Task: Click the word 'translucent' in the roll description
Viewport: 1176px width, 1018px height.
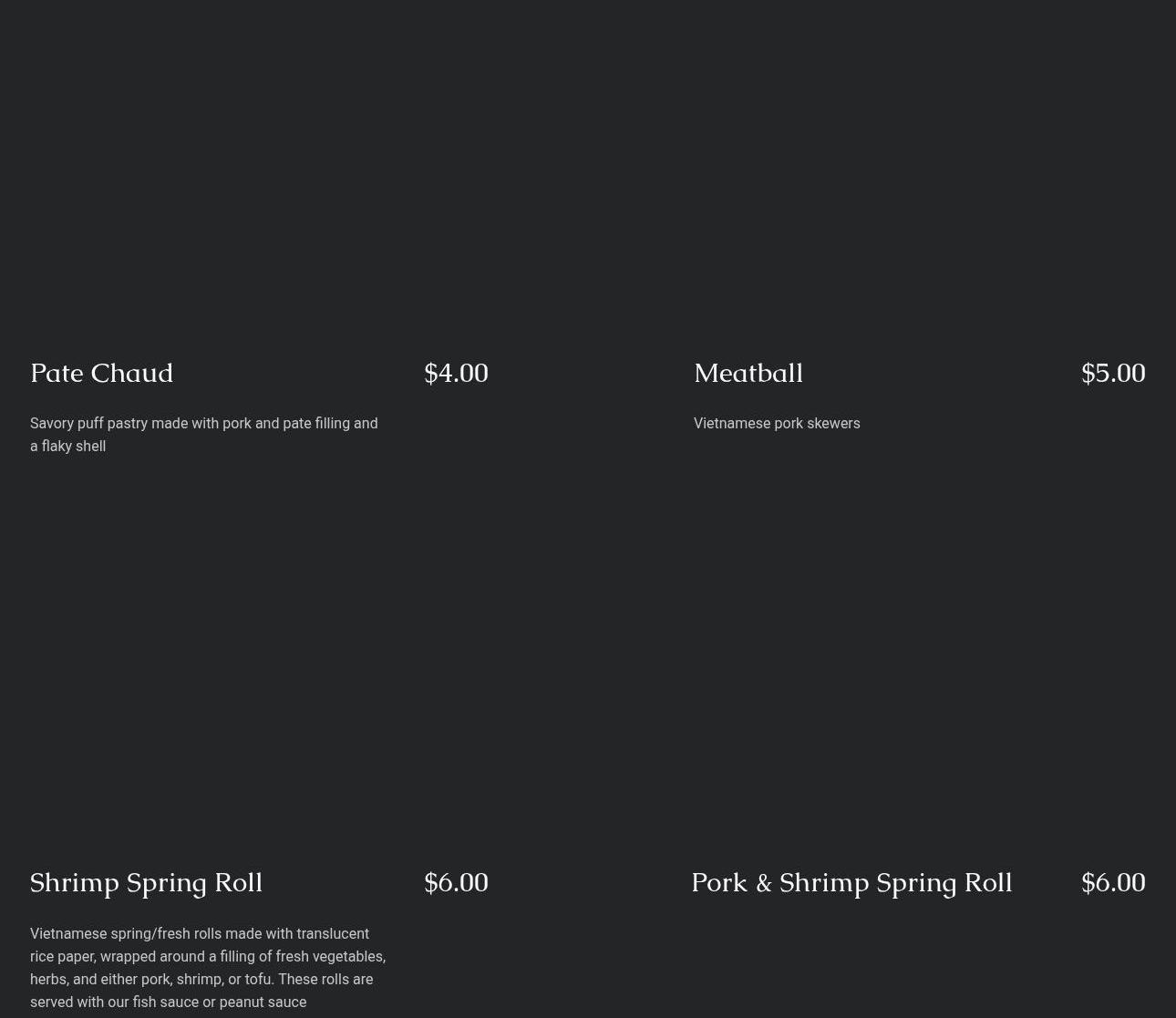Action: pyautogui.click(x=332, y=933)
